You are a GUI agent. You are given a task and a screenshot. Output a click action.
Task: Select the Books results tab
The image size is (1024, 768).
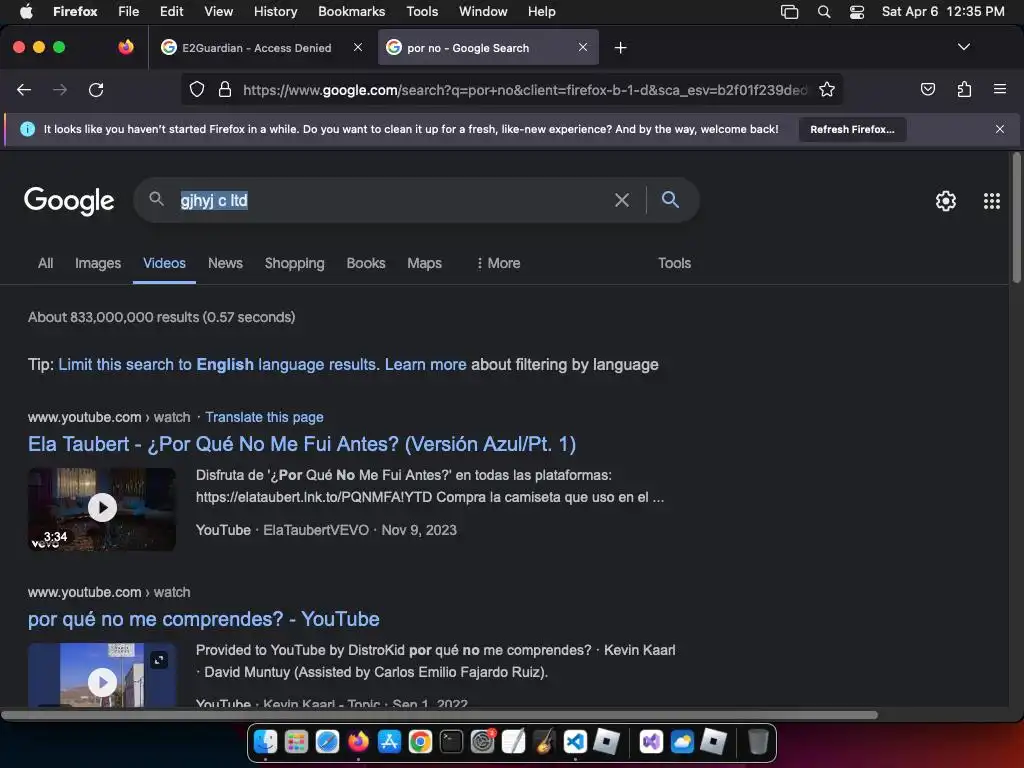pos(366,263)
